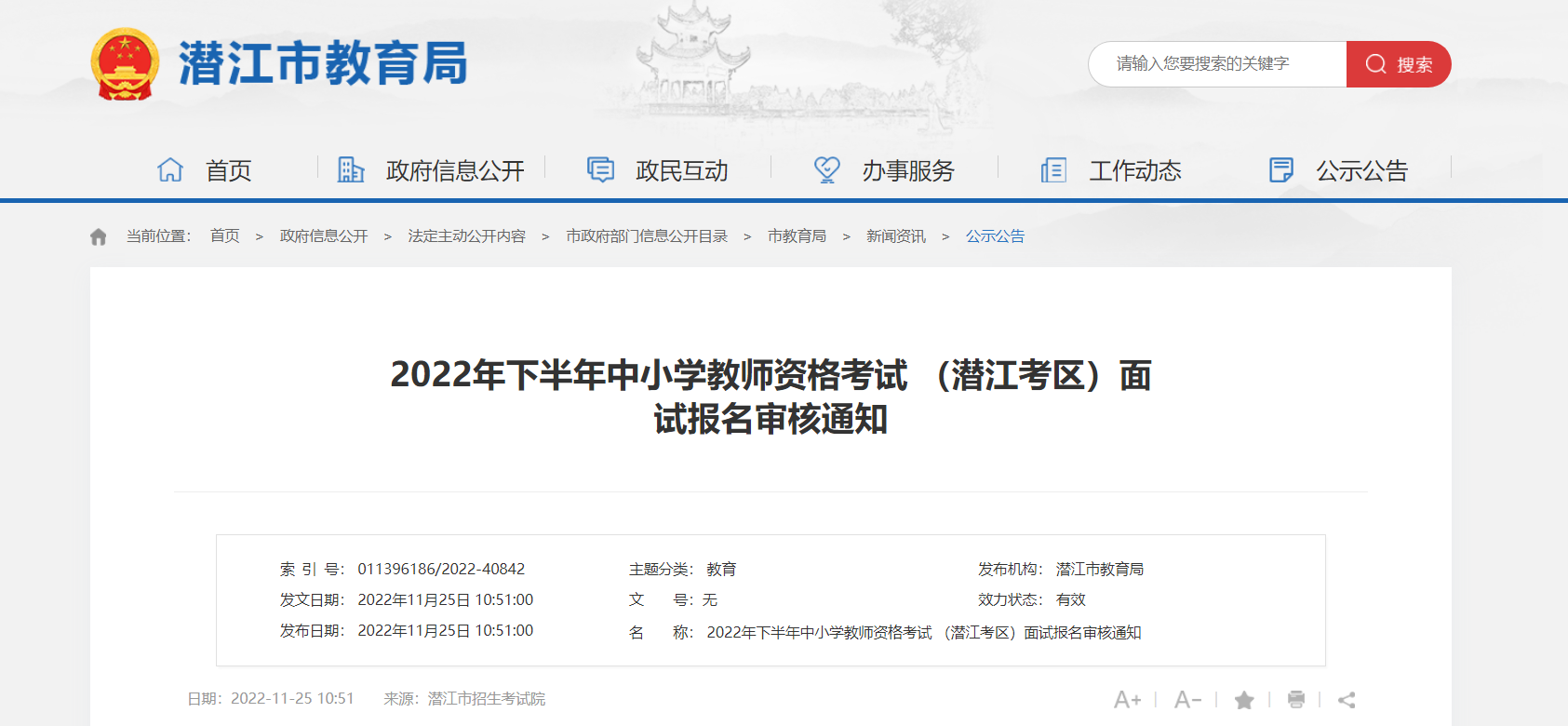Screen dimensions: 1568x726
Task: Click the home icon in breadcrumb
Action: click(x=99, y=236)
